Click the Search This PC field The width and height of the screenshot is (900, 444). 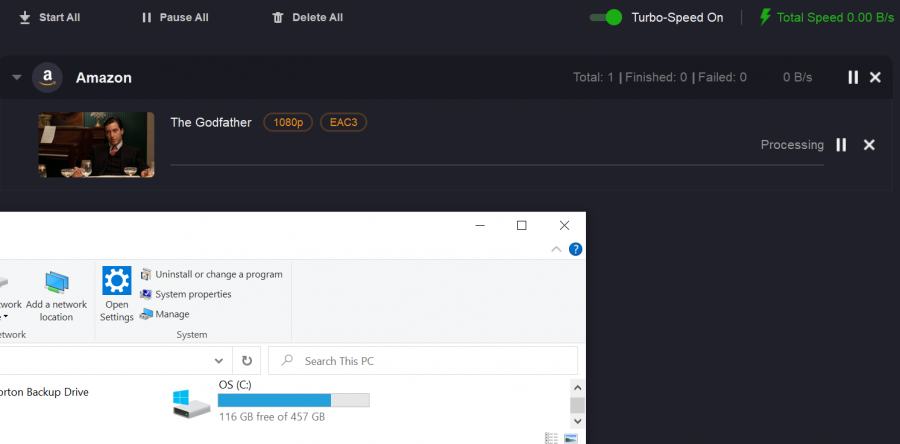pyautogui.click(x=423, y=361)
